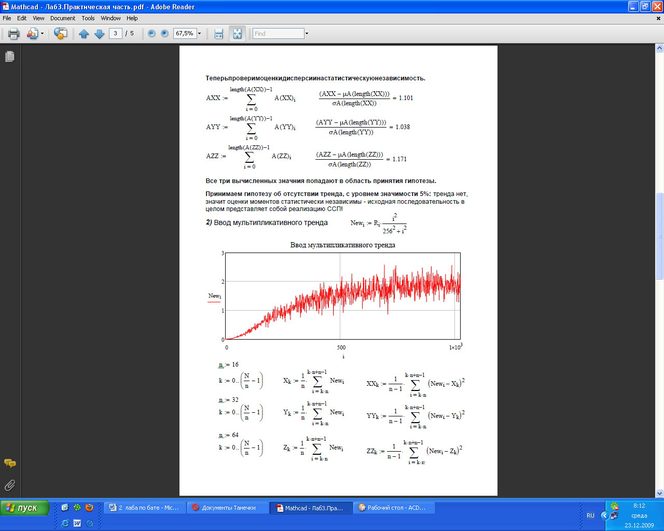Click the Mathcad - Лаб3 taskbar button

point(311,508)
